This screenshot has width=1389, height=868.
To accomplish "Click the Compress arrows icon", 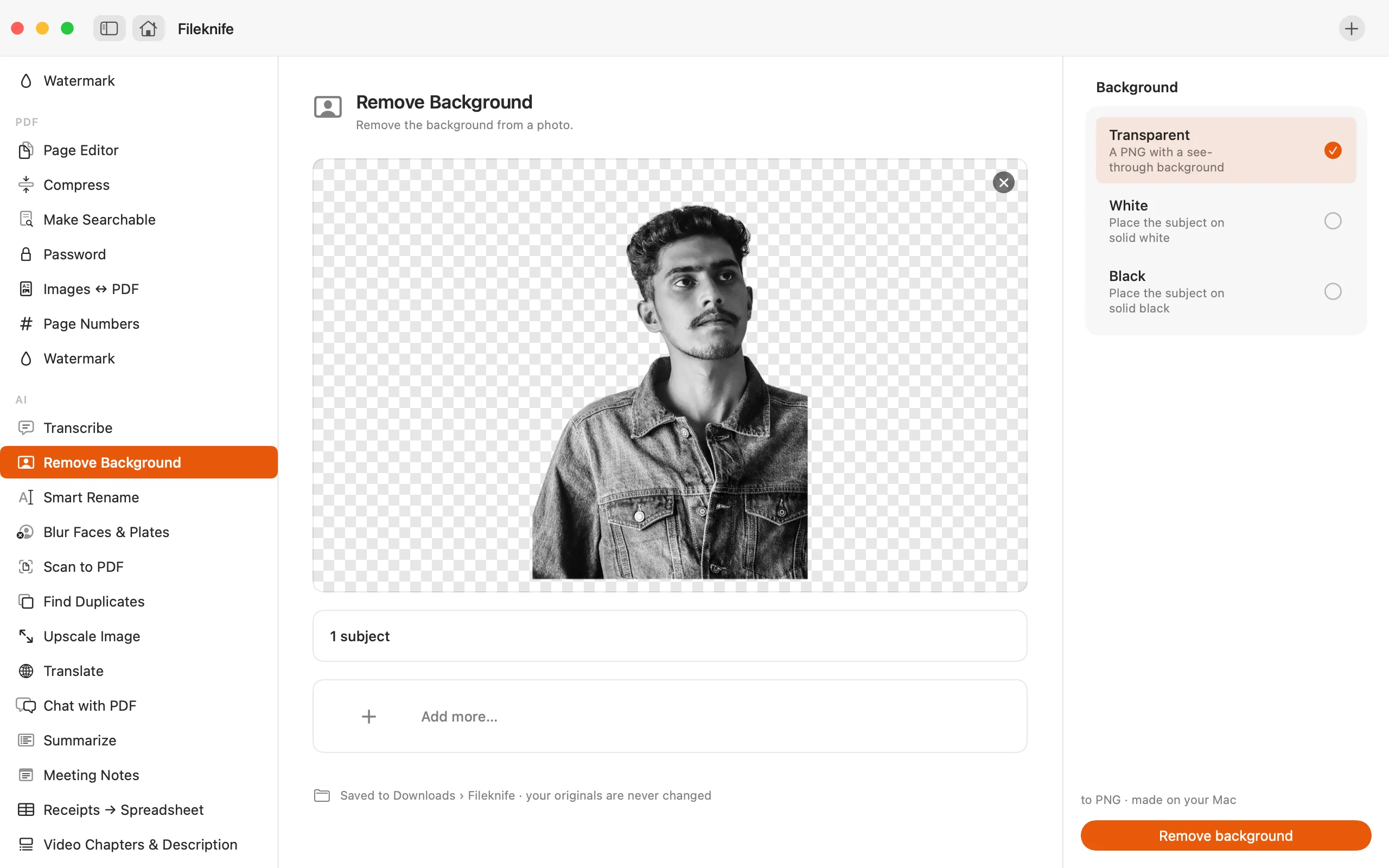I will click(x=26, y=185).
